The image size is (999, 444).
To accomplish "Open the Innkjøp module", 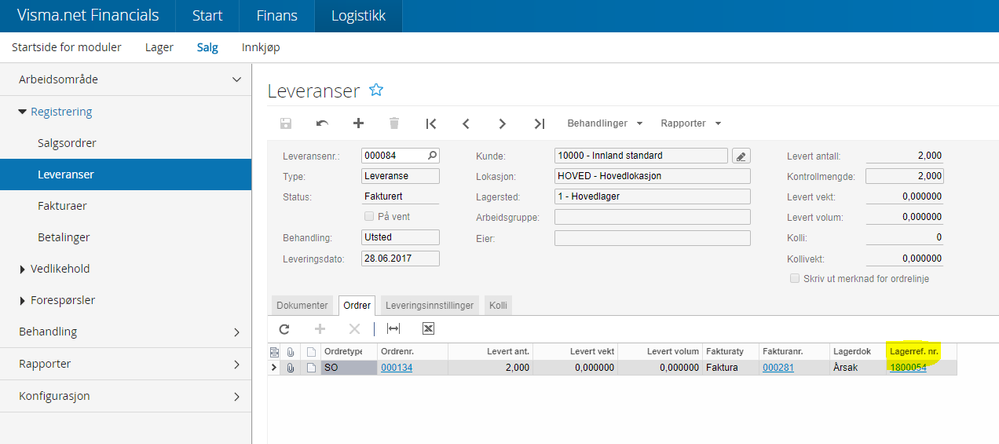I will (x=261, y=47).
